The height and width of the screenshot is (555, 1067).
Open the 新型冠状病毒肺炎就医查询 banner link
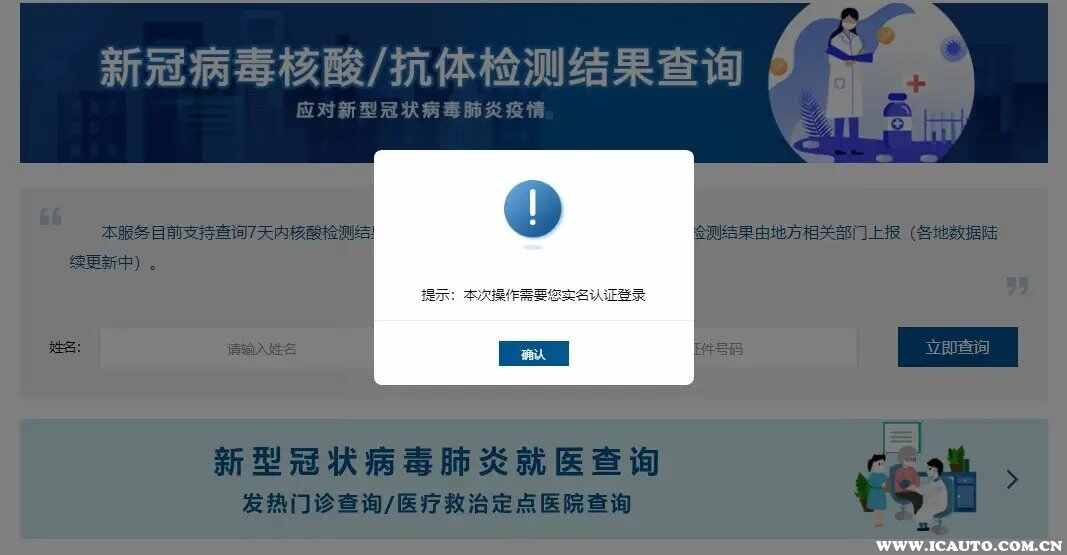point(534,479)
